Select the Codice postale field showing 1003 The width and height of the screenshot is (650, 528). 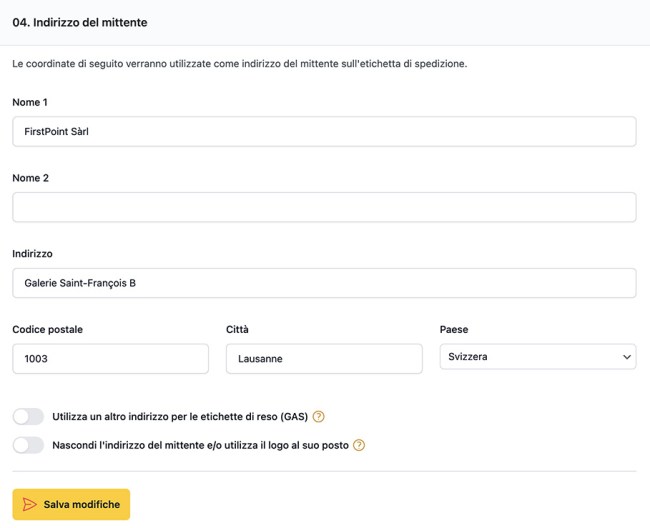click(110, 359)
